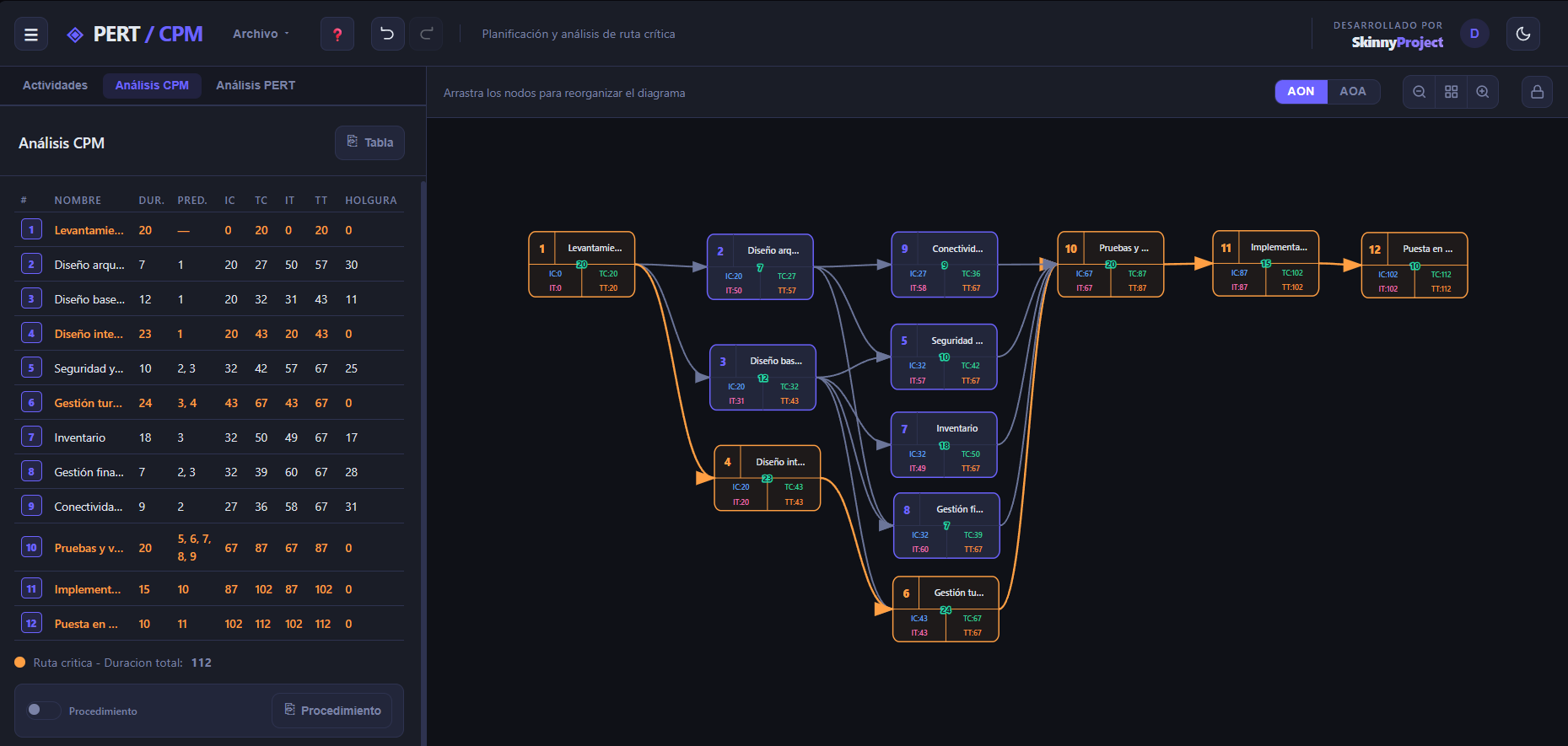Viewport: 1568px width, 746px height.
Task: Zoom in the diagram
Action: pyautogui.click(x=1483, y=92)
